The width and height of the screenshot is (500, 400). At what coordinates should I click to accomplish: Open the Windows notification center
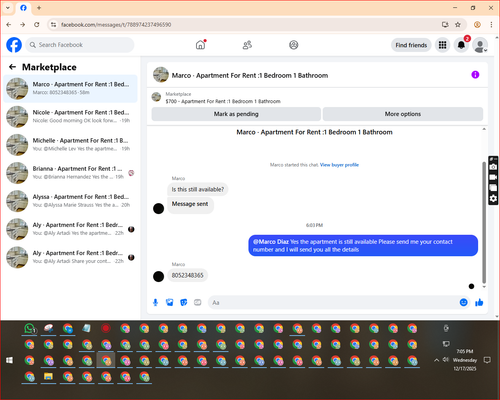487,360
